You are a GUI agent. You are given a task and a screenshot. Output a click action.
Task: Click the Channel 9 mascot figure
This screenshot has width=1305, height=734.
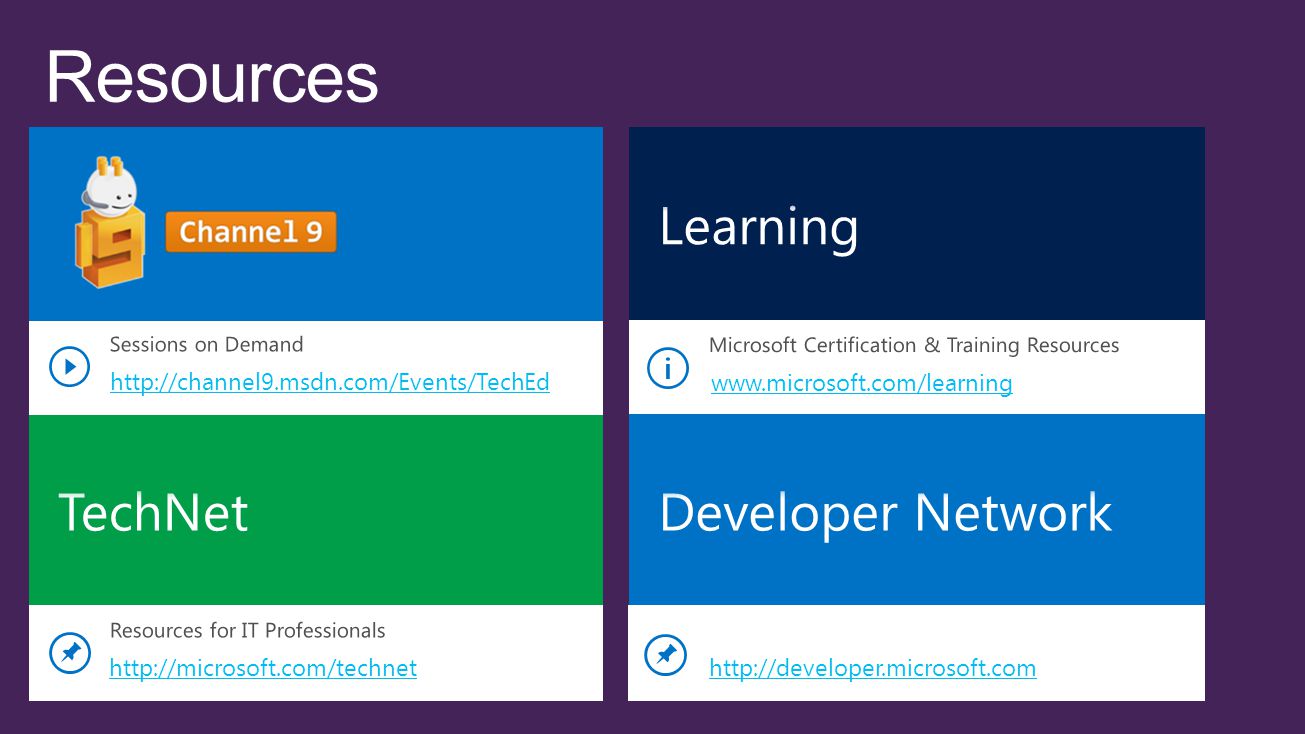[x=109, y=222]
